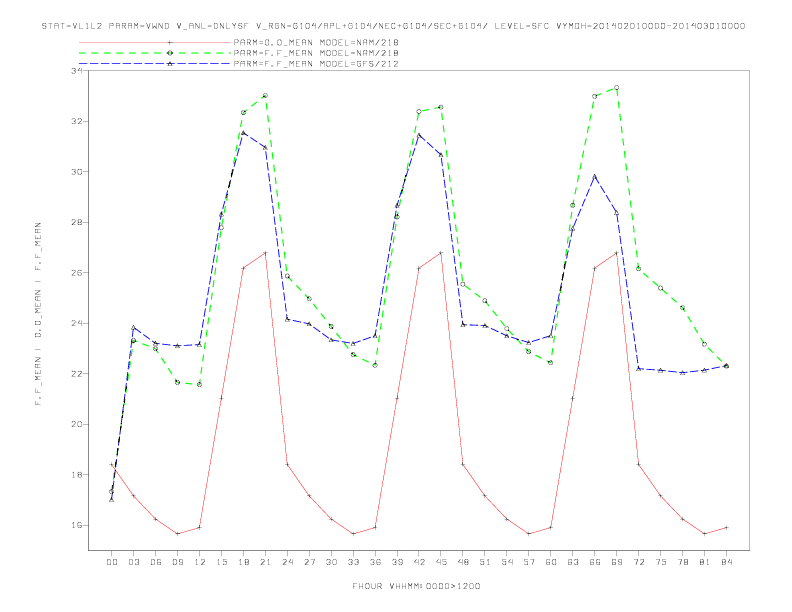Click x-axis tick label 66
Screen dimensions: 792x612
[595, 562]
